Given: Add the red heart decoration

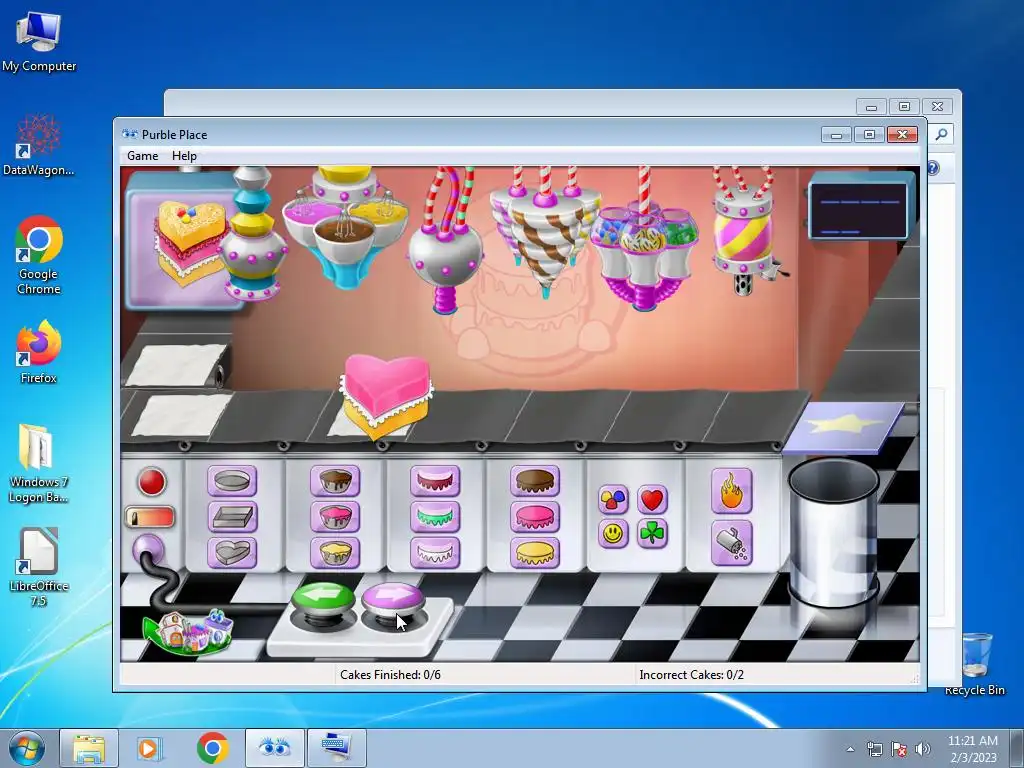Looking at the screenshot, I should pyautogui.click(x=652, y=500).
